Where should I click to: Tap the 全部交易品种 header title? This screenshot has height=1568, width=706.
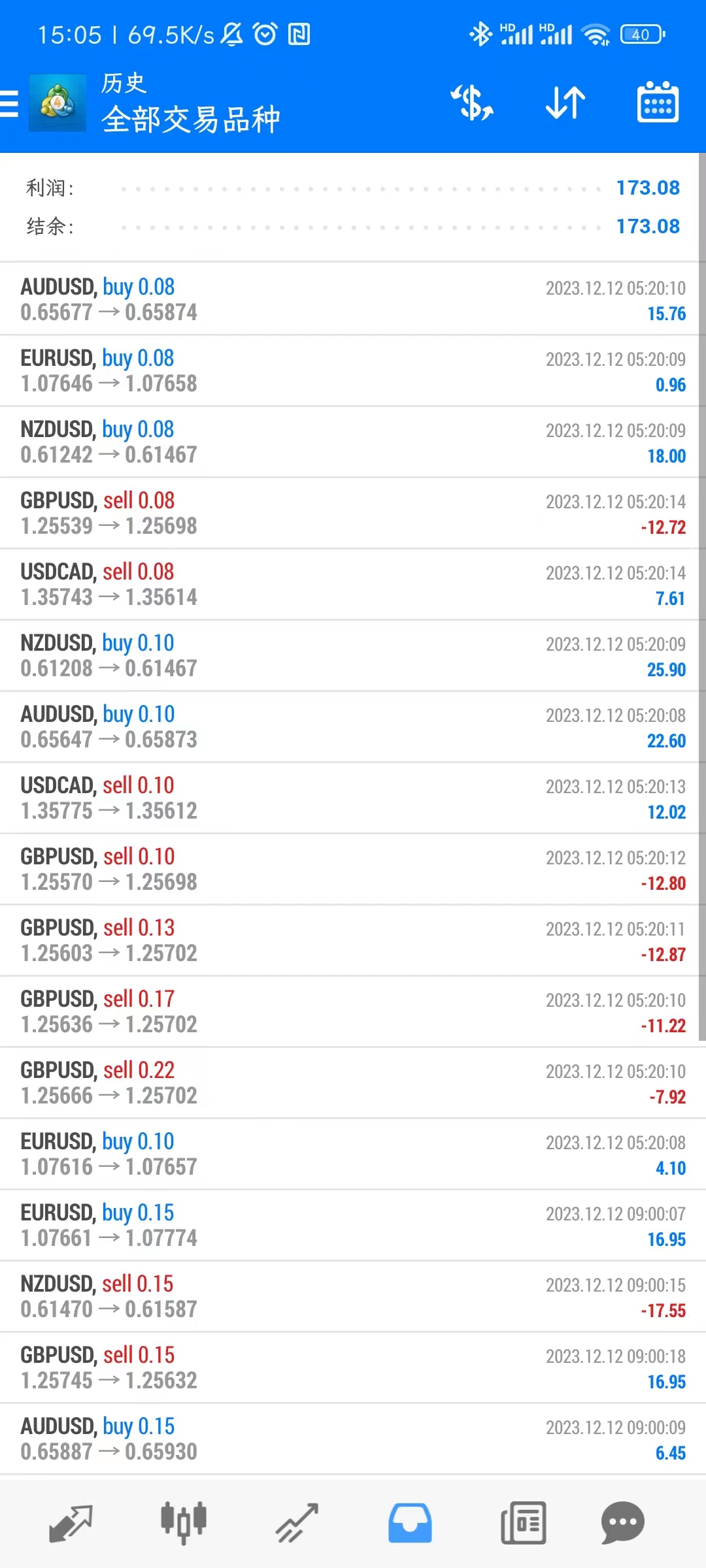tap(191, 120)
